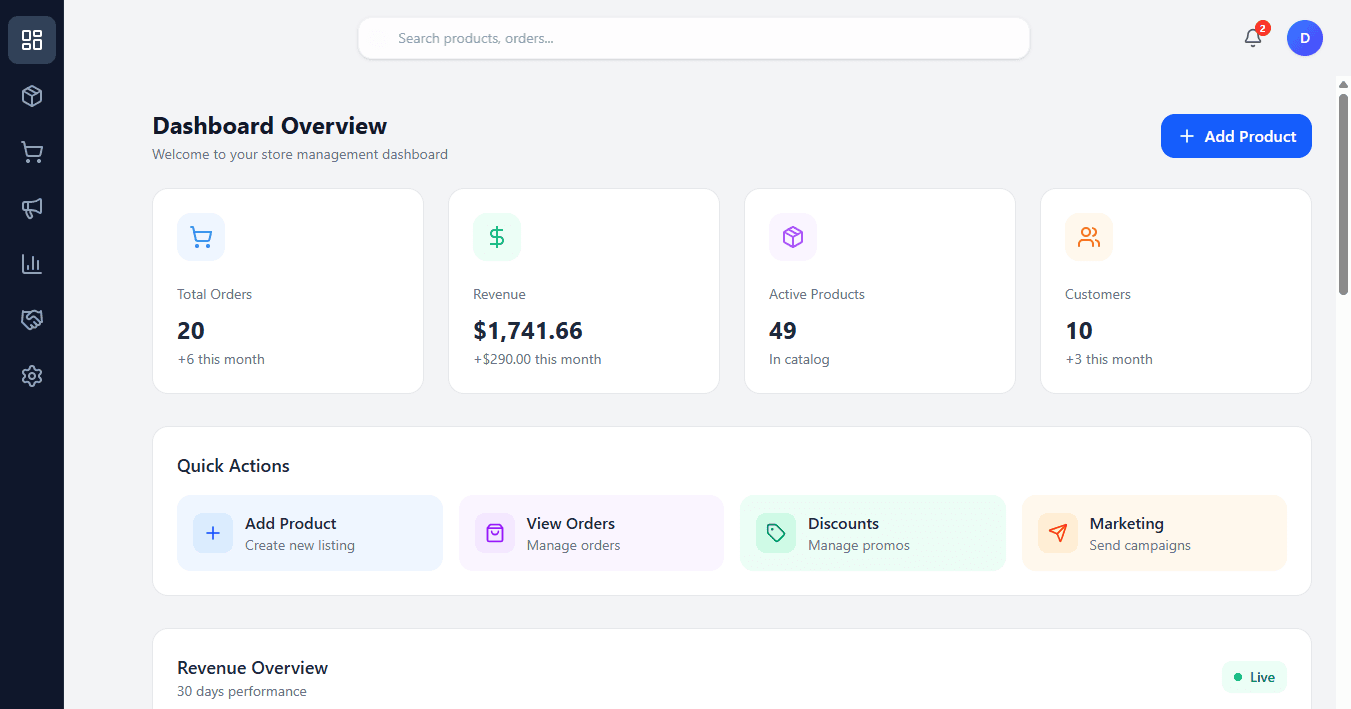This screenshot has width=1351, height=709.
Task: Select the shopping cart Orders icon
Action: tap(31, 152)
